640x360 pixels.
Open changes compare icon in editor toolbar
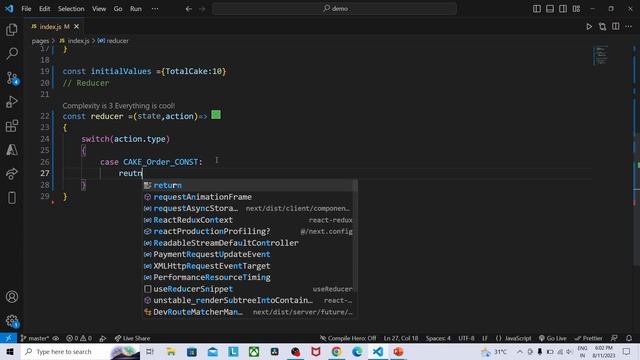coord(602,27)
